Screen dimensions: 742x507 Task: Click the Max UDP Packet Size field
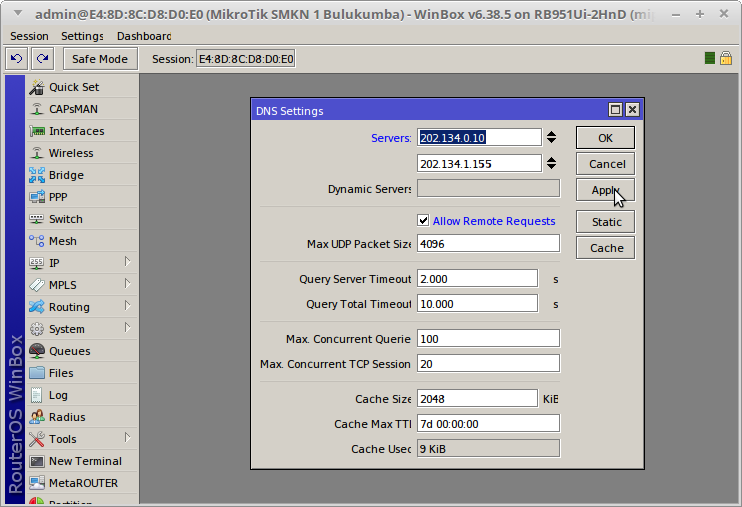[x=488, y=243]
